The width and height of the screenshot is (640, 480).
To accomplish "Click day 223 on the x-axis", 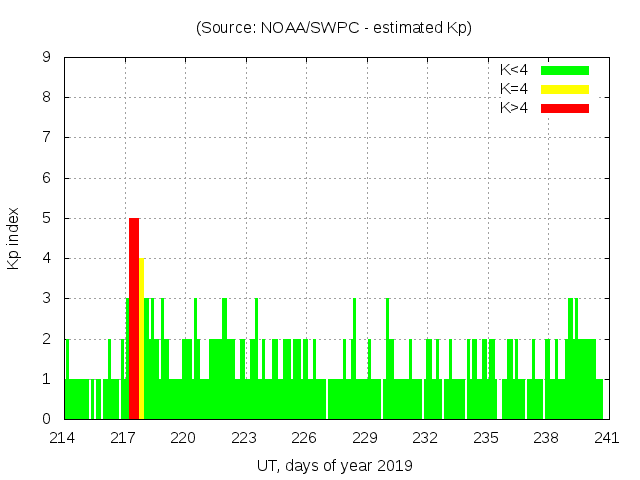I will click(244, 438).
